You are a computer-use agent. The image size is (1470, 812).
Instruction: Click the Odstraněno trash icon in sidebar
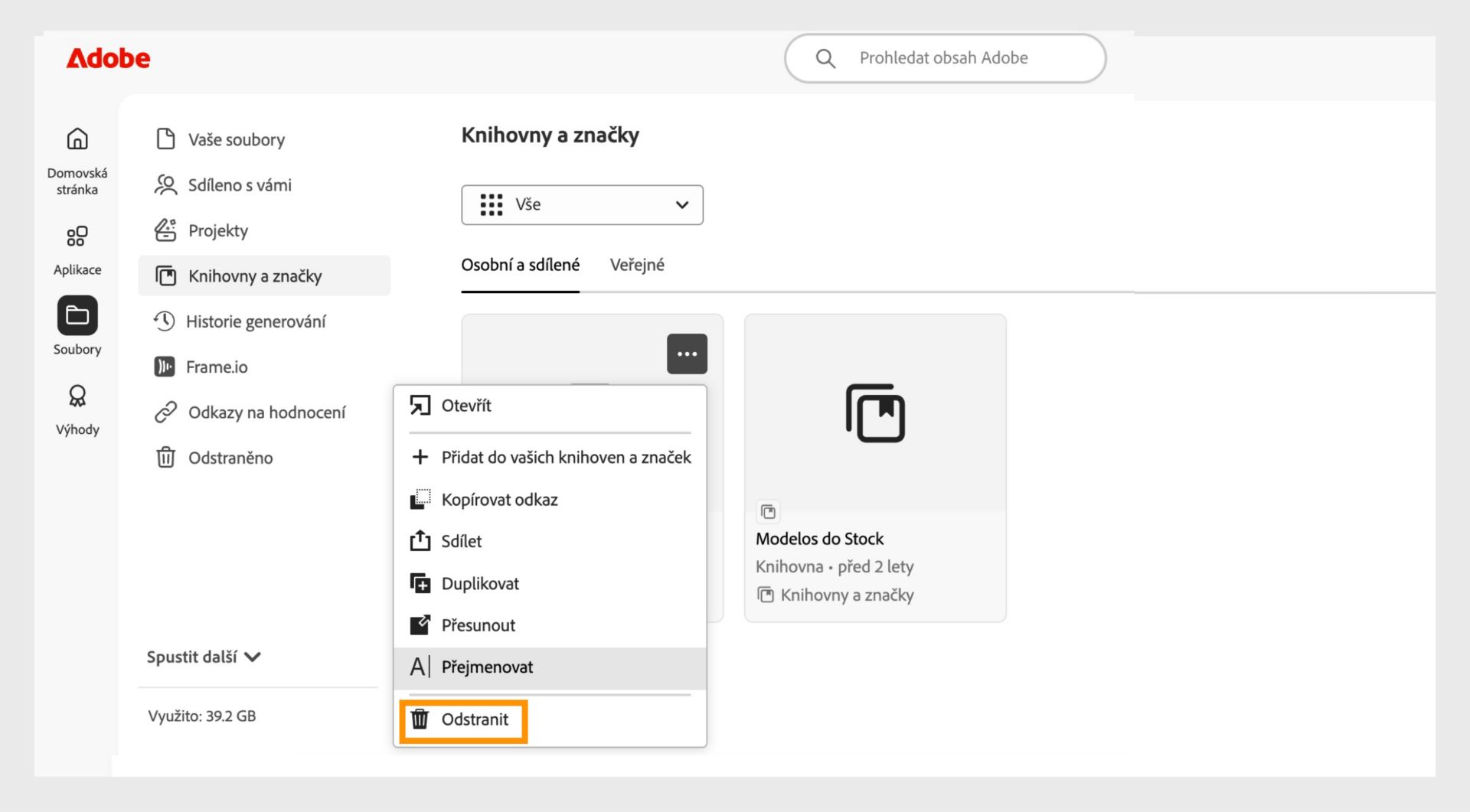click(x=165, y=457)
